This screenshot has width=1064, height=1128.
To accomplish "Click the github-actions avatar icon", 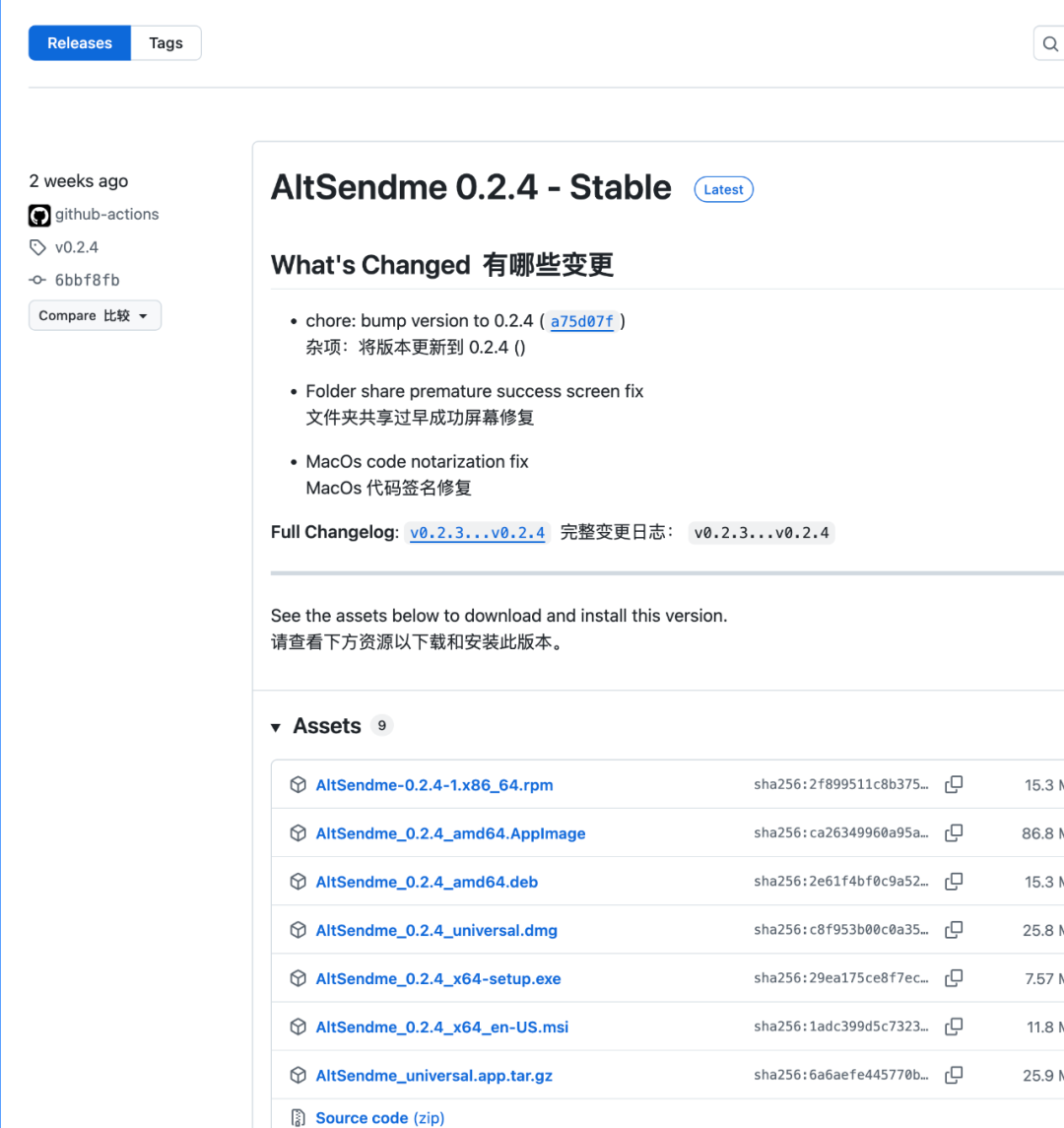I will pyautogui.click(x=39, y=215).
